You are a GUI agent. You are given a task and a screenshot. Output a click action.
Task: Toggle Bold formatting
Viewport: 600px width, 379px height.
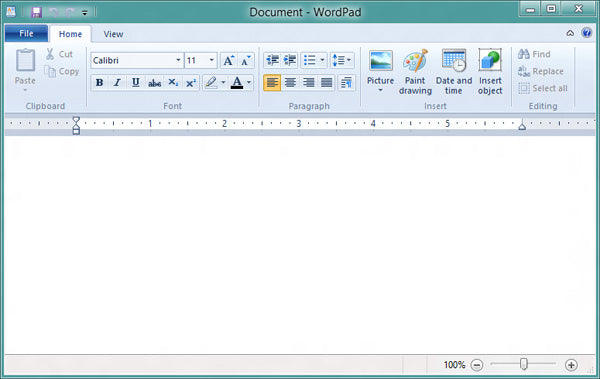pos(99,82)
